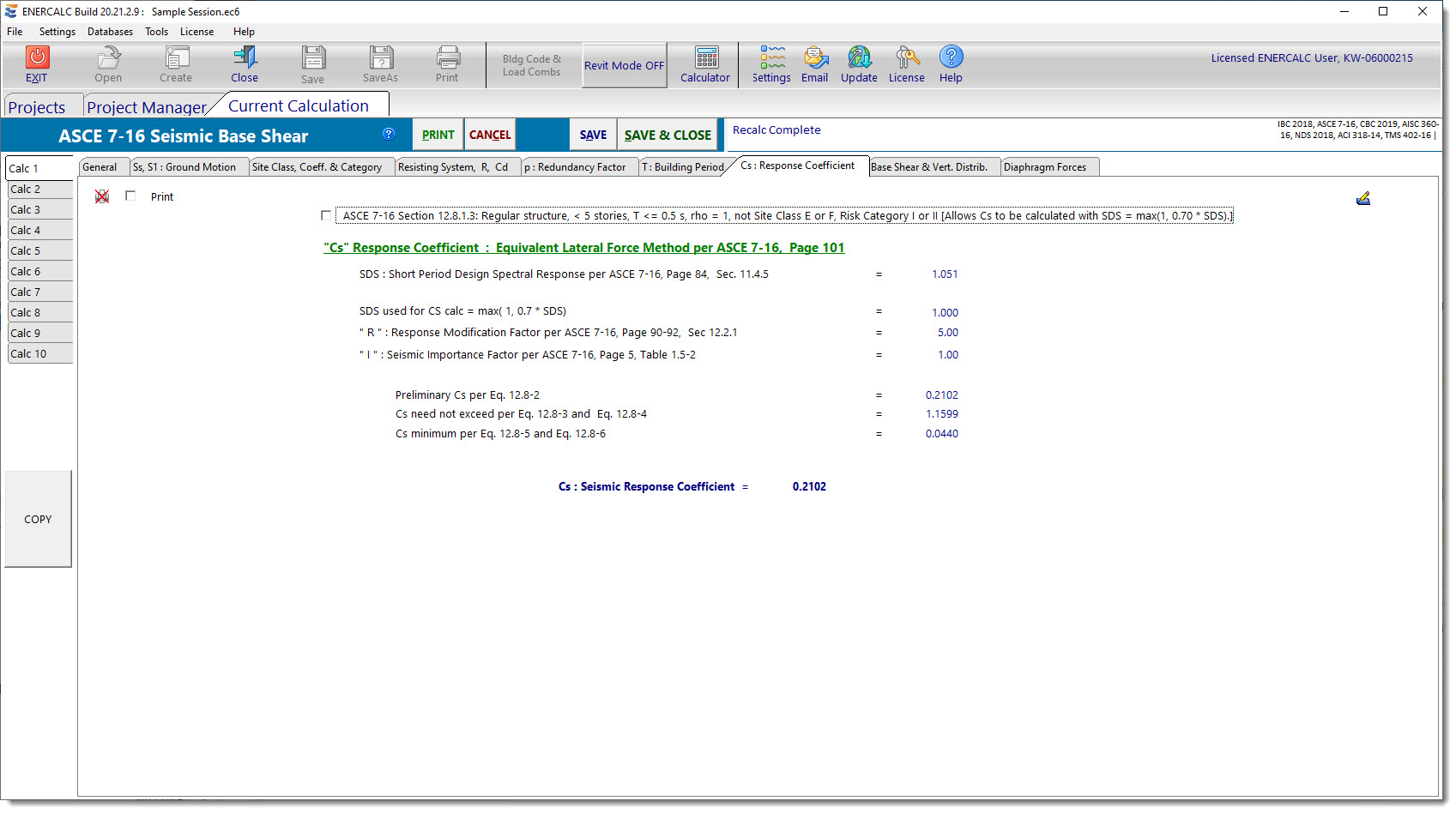Screen dimensions: 1456x813
Task: Enable the Print checkbox
Action: (x=130, y=196)
